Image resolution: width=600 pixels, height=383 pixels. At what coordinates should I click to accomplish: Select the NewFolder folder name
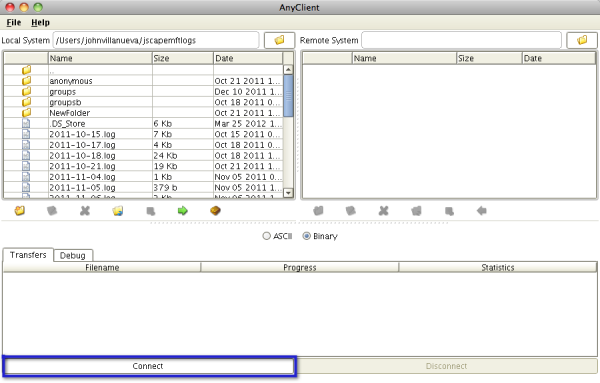[70, 113]
